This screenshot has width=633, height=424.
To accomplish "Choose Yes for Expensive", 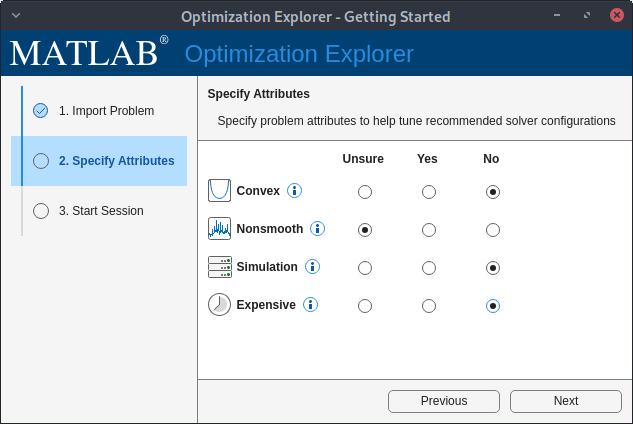I will [429, 306].
